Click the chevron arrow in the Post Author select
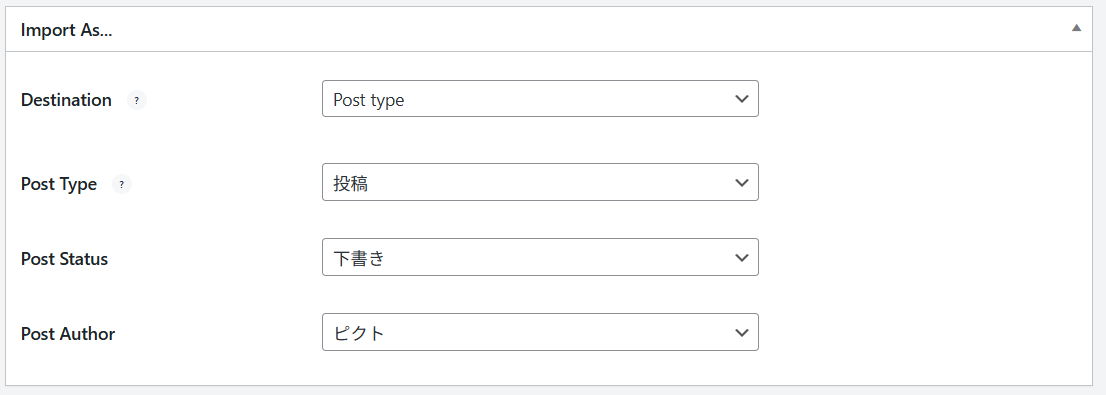Viewport: 1106px width, 395px height. [x=741, y=332]
